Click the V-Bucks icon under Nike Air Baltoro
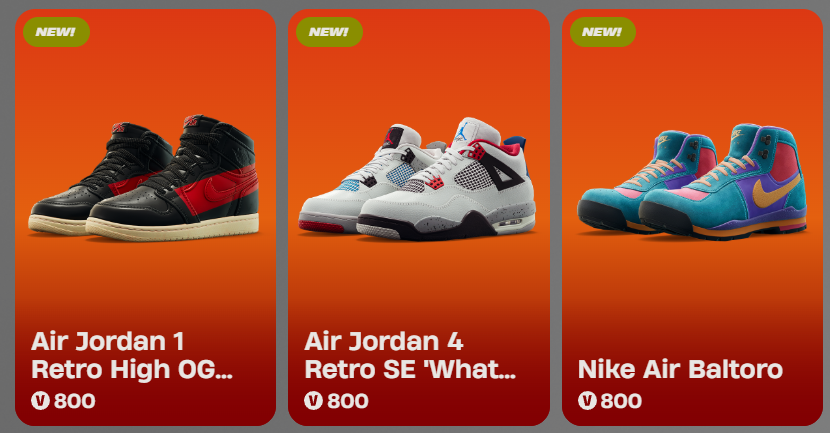This screenshot has height=433, width=830. click(587, 401)
